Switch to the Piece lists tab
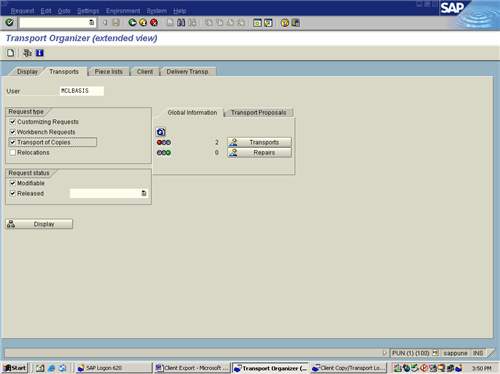 tap(108, 72)
